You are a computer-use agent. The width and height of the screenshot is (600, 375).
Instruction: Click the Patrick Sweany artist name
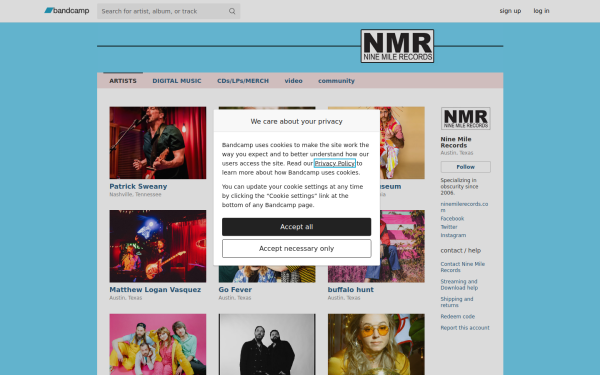point(138,186)
